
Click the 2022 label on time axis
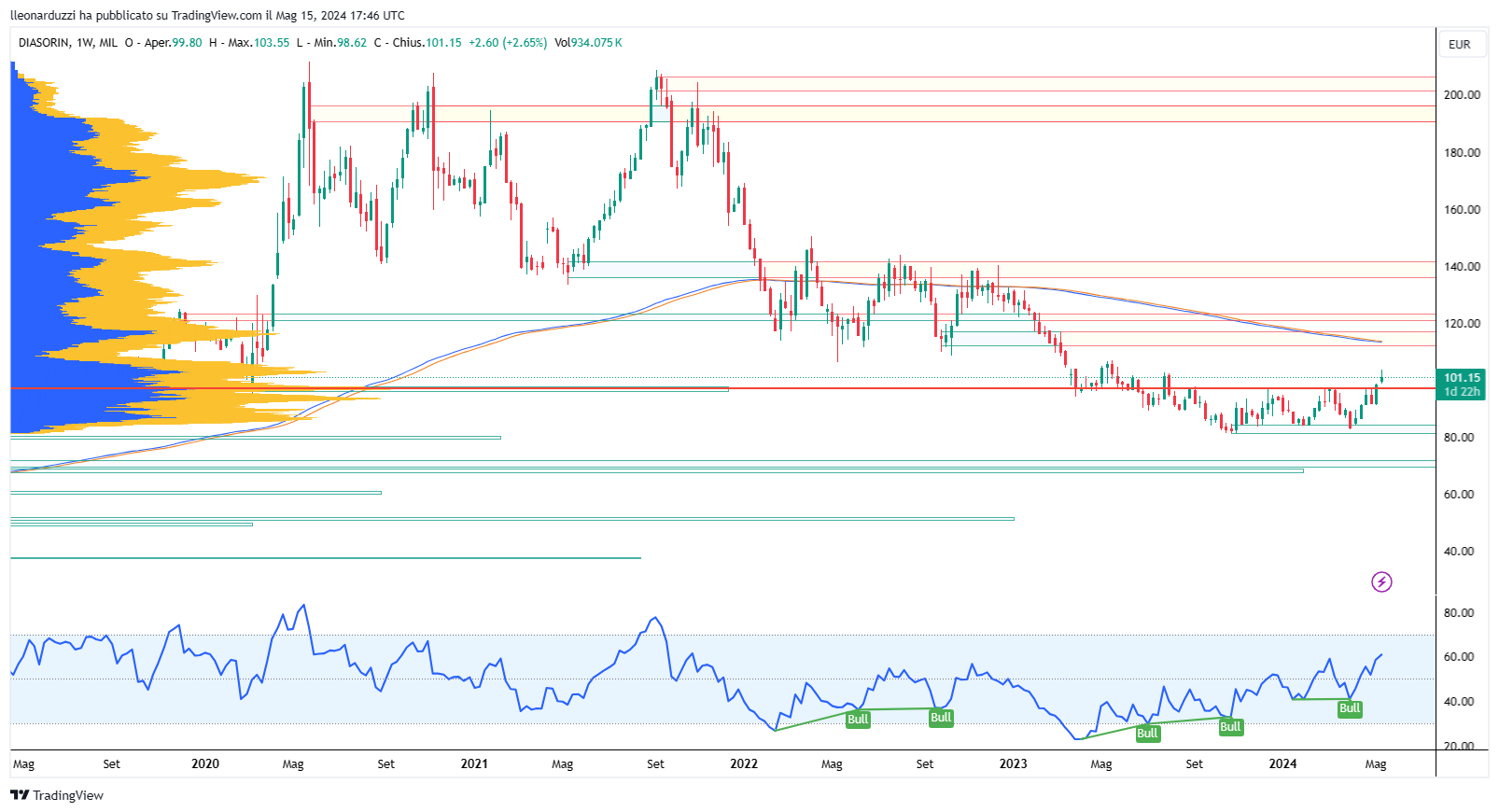pos(744,763)
